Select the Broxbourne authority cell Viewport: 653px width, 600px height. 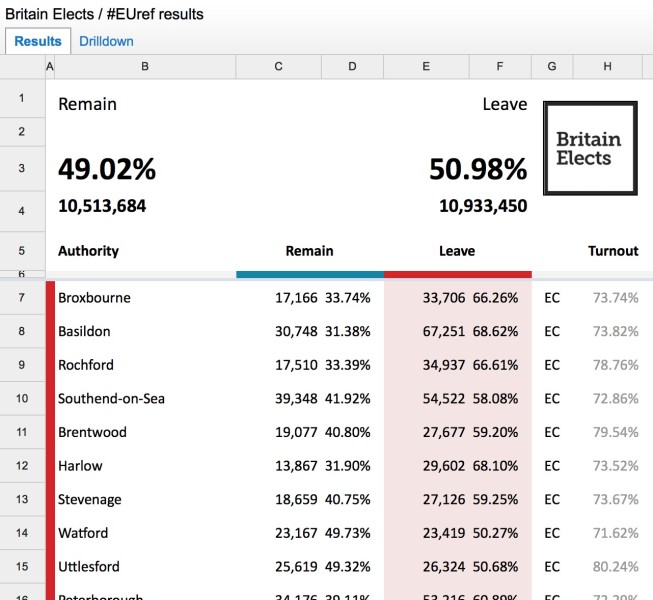[94, 298]
